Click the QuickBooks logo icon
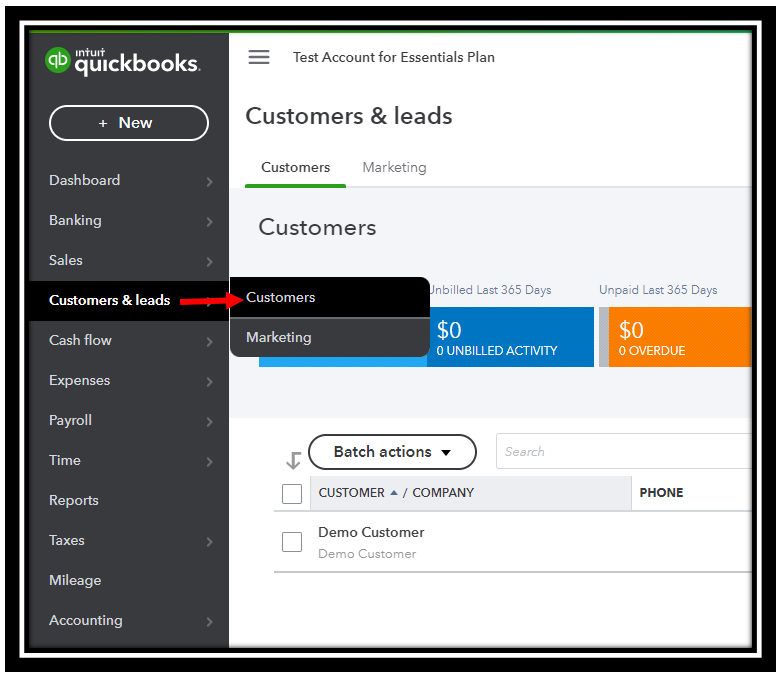This screenshot has width=782, height=681. click(x=58, y=60)
